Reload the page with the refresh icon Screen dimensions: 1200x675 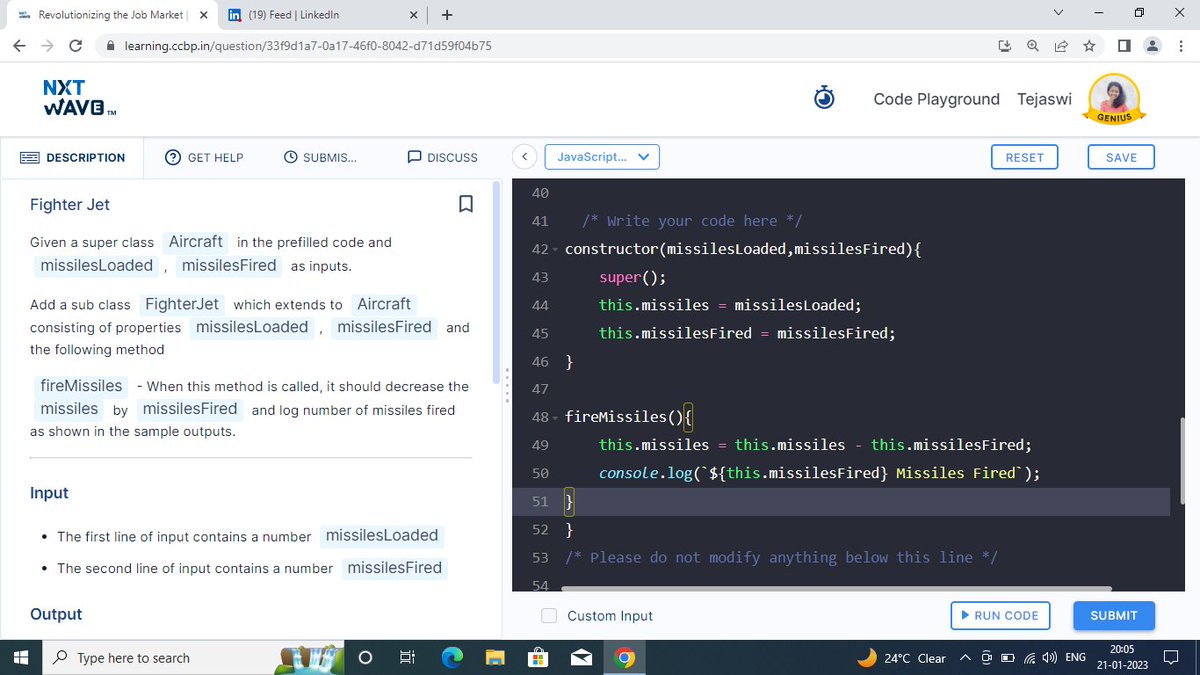[x=75, y=46]
